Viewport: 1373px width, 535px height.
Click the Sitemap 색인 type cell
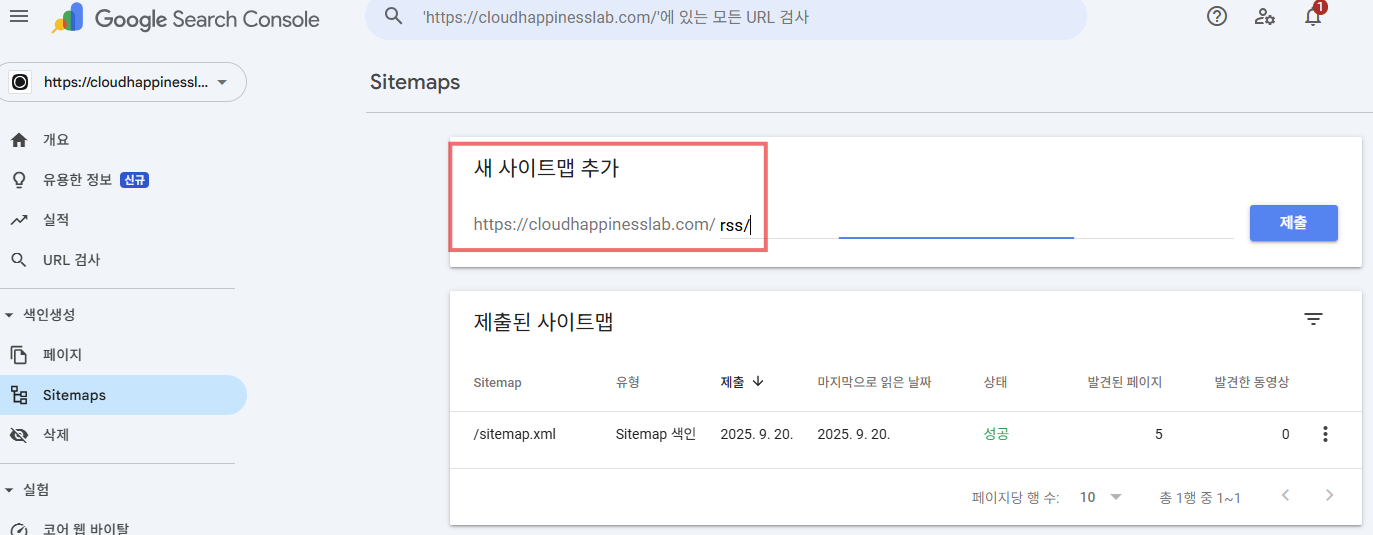pyautogui.click(x=655, y=434)
